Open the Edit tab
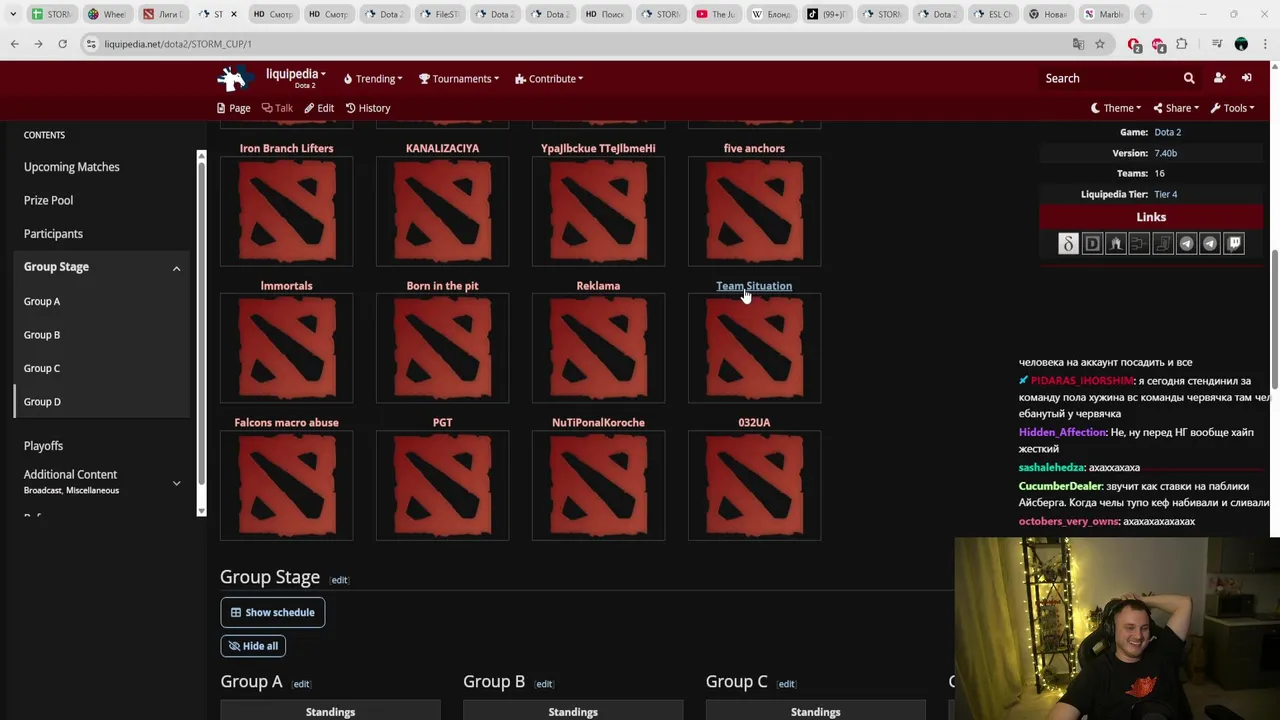Screen dimensions: 1280x720 pyautogui.click(x=319, y=108)
